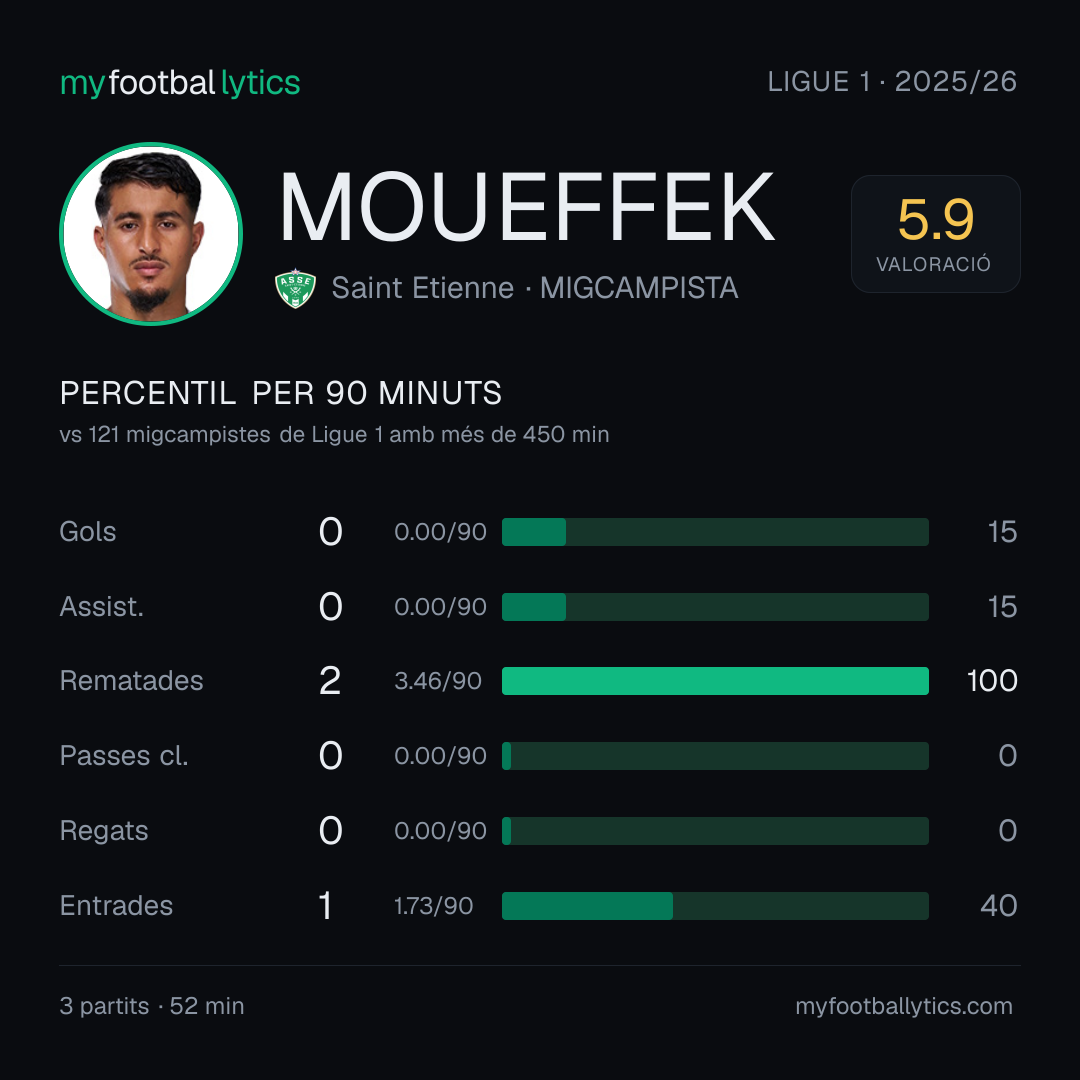The height and width of the screenshot is (1080, 1080).
Task: Click the Saint Etienne Migcampista subtitle
Action: [x=534, y=288]
